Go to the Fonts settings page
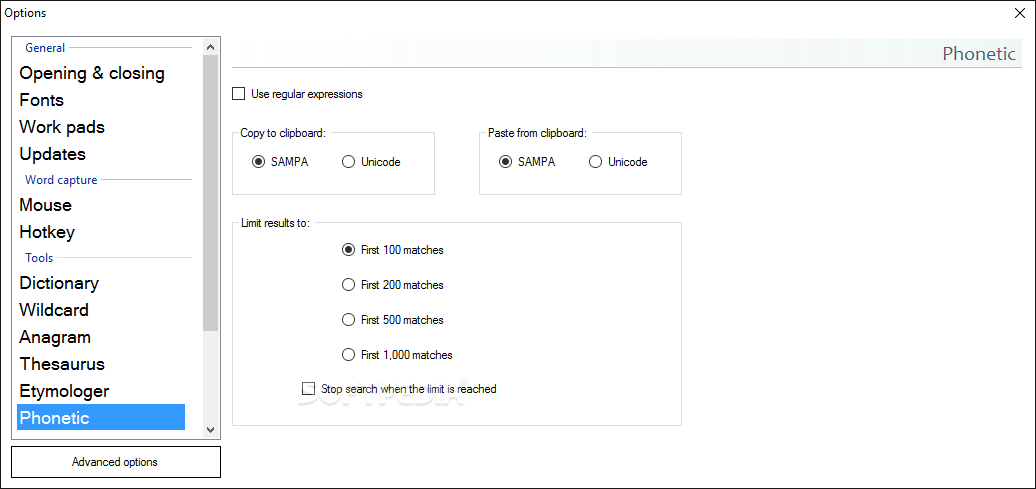This screenshot has height=489, width=1036. click(42, 100)
